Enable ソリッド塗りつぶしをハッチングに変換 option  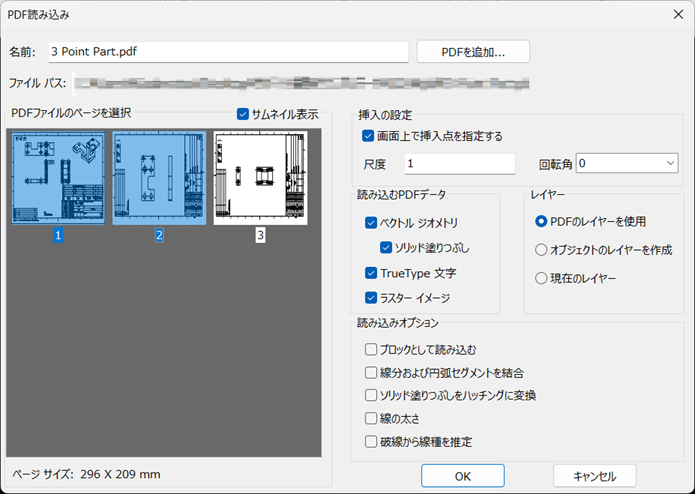click(371, 395)
